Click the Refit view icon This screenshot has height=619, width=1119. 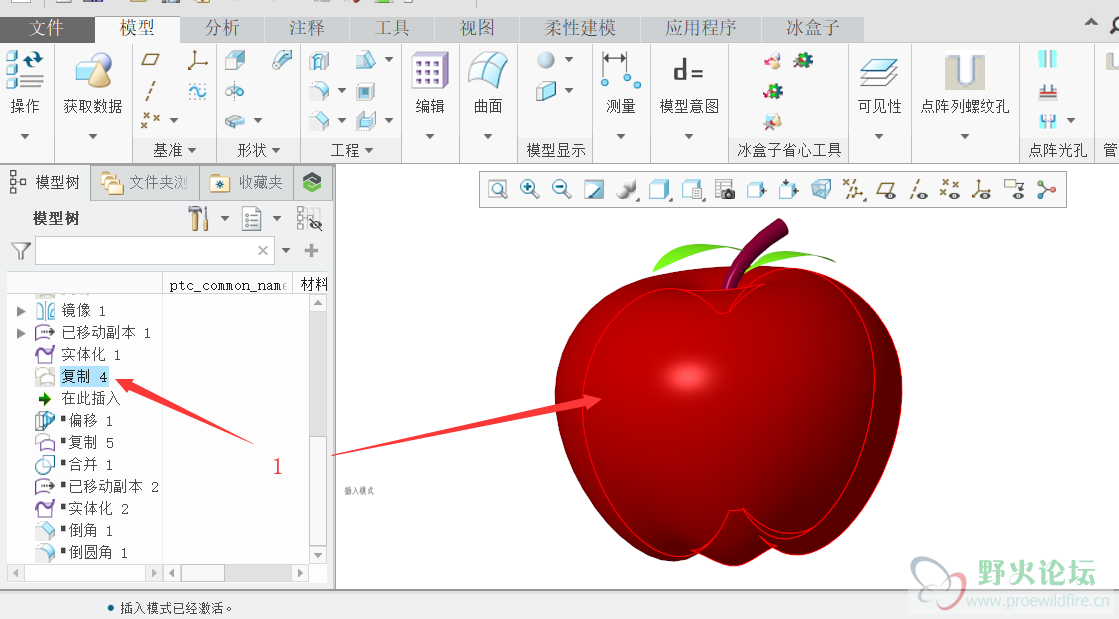[498, 190]
